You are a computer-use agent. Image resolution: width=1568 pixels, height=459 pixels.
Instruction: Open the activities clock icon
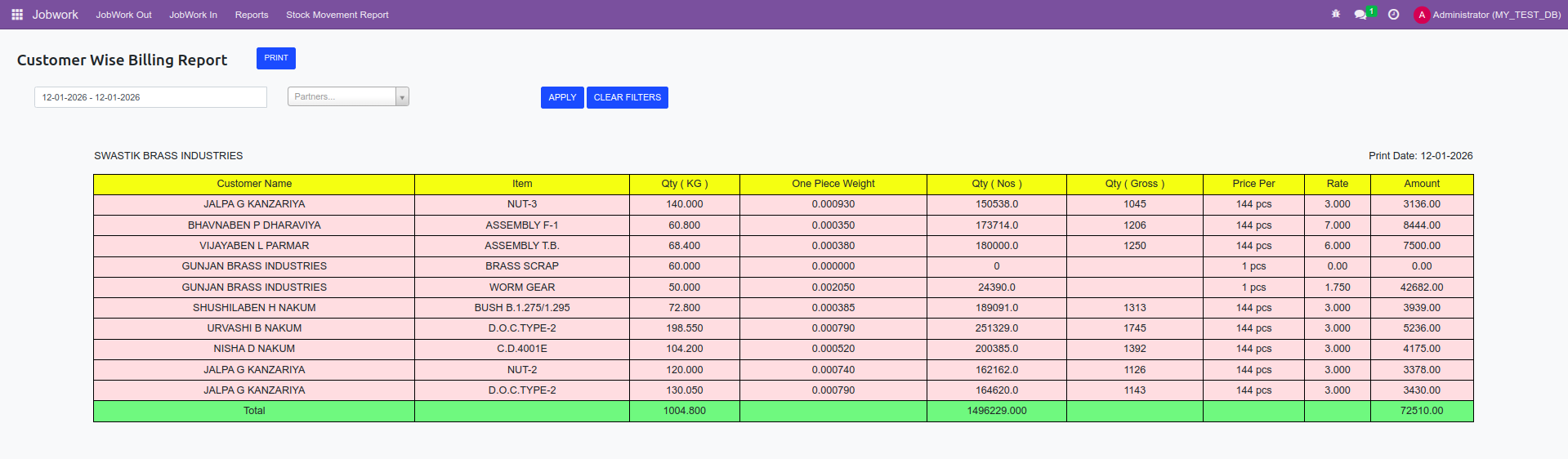(x=1394, y=15)
